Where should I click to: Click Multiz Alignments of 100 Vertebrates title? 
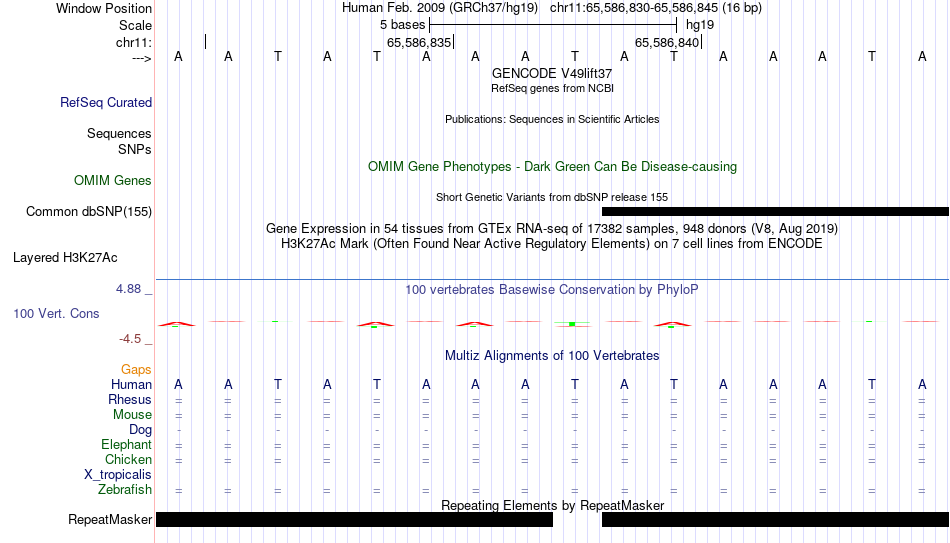point(552,356)
